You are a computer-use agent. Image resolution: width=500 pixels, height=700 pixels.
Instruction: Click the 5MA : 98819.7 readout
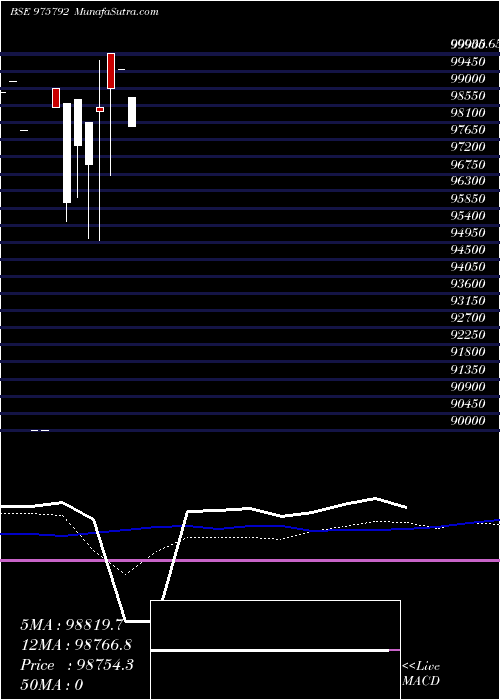(x=72, y=625)
